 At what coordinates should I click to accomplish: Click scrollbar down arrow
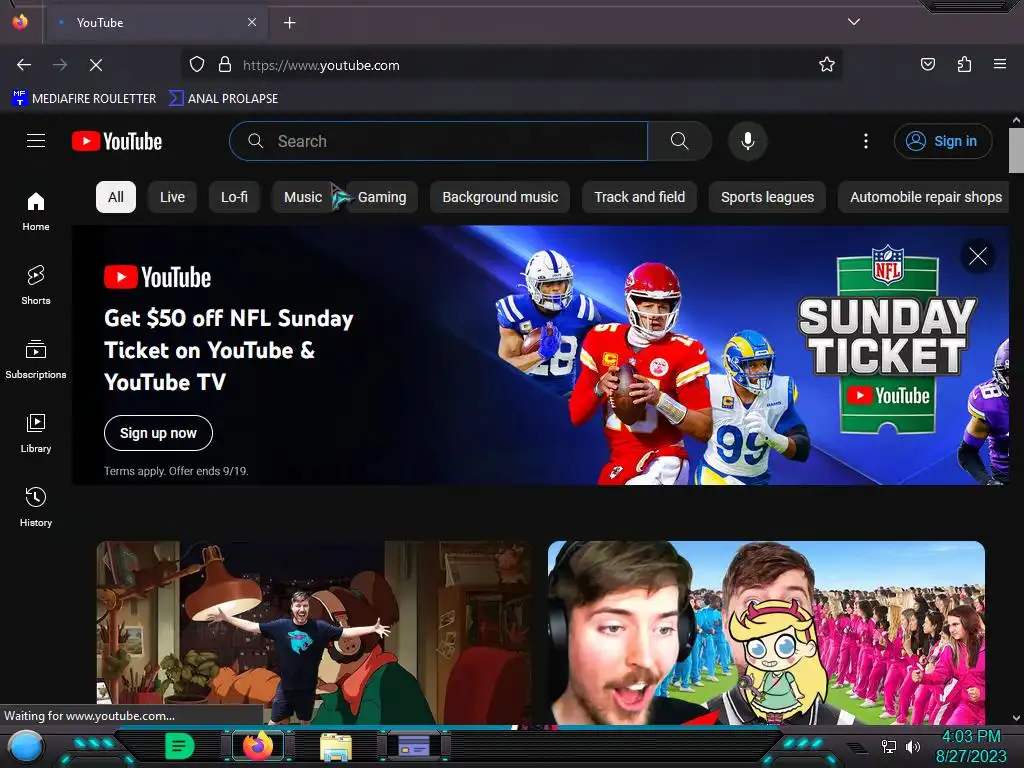click(x=1016, y=718)
